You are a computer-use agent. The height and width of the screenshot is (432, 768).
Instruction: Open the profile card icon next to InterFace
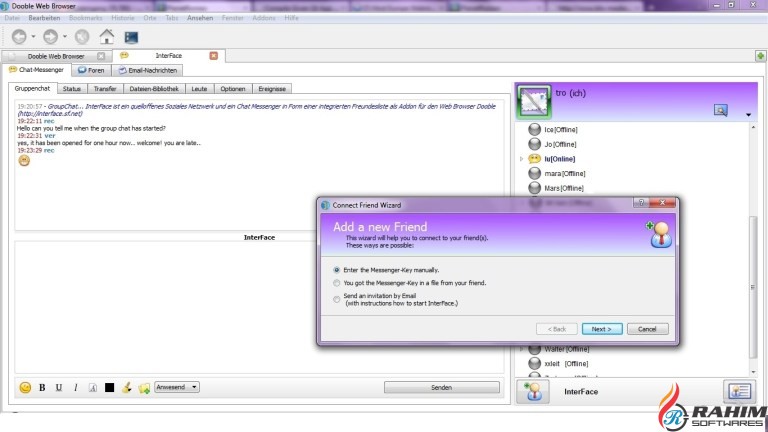[739, 391]
